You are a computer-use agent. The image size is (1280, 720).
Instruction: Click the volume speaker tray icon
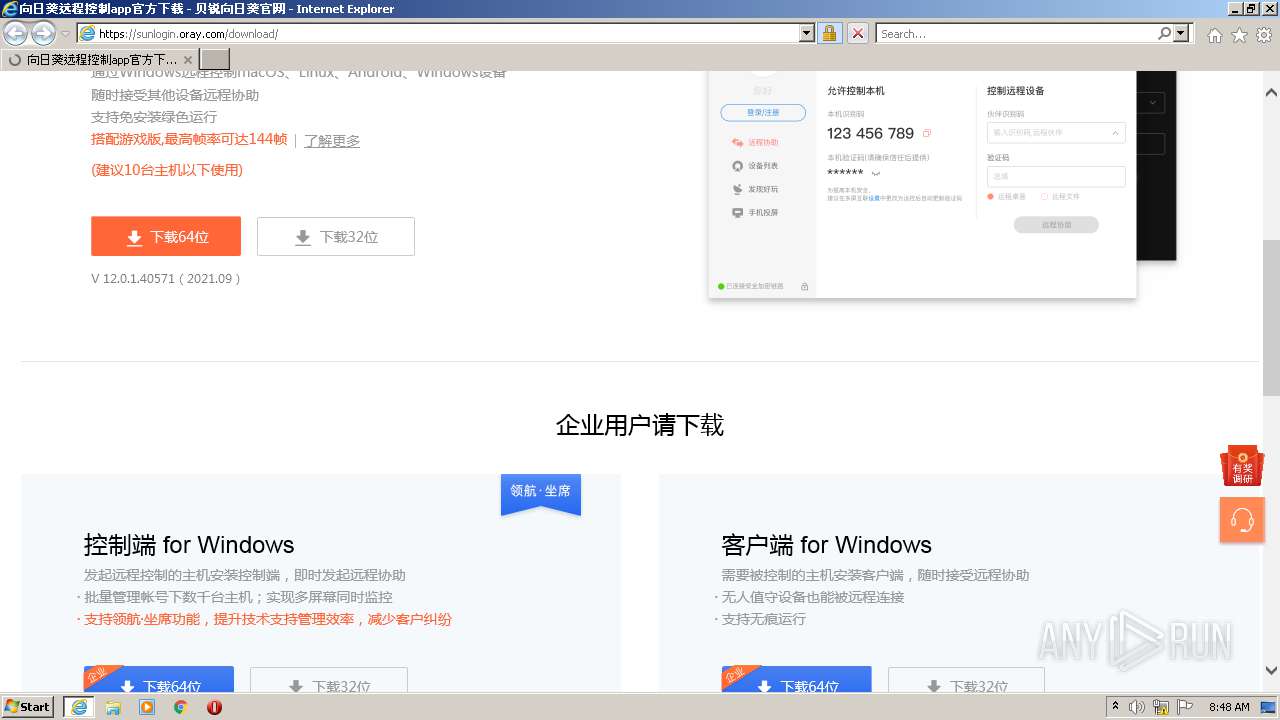tap(1137, 707)
